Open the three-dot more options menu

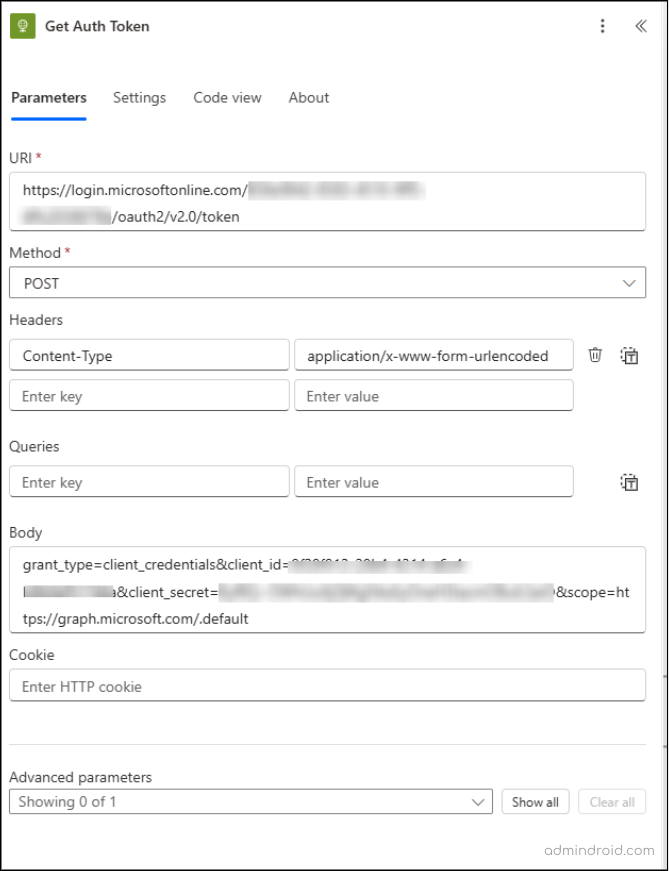click(x=602, y=27)
